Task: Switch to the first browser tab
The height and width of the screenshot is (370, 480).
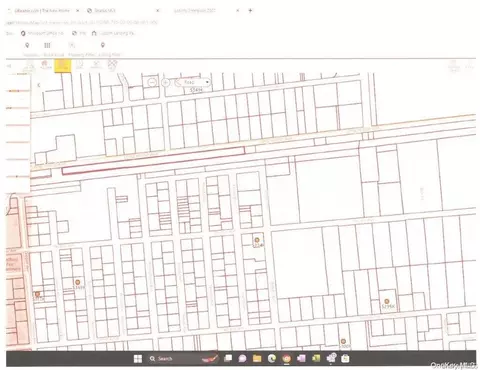Action: [x=43, y=11]
